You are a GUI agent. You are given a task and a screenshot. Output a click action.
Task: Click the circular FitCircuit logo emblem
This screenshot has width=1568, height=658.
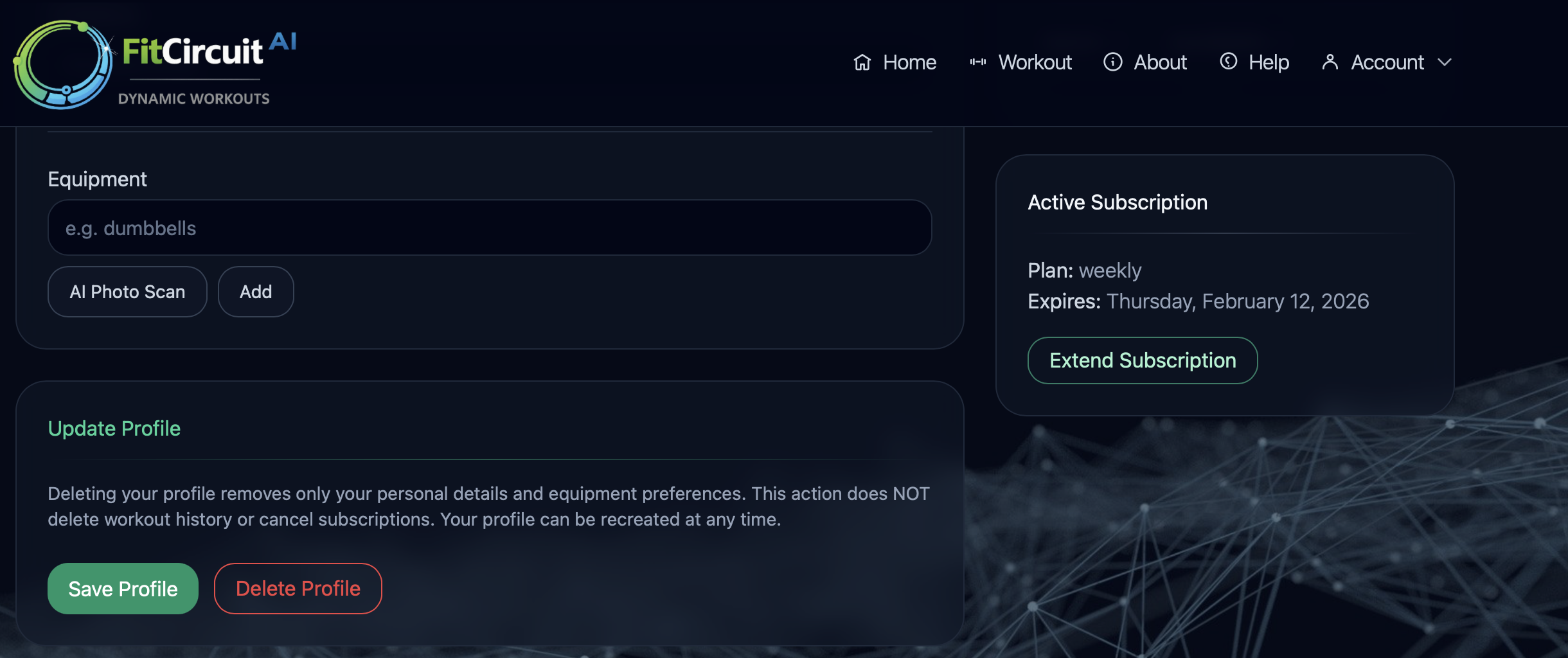63,65
